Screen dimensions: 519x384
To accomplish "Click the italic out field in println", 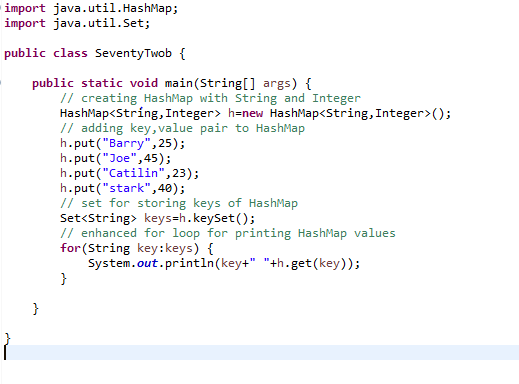I will (147, 263).
